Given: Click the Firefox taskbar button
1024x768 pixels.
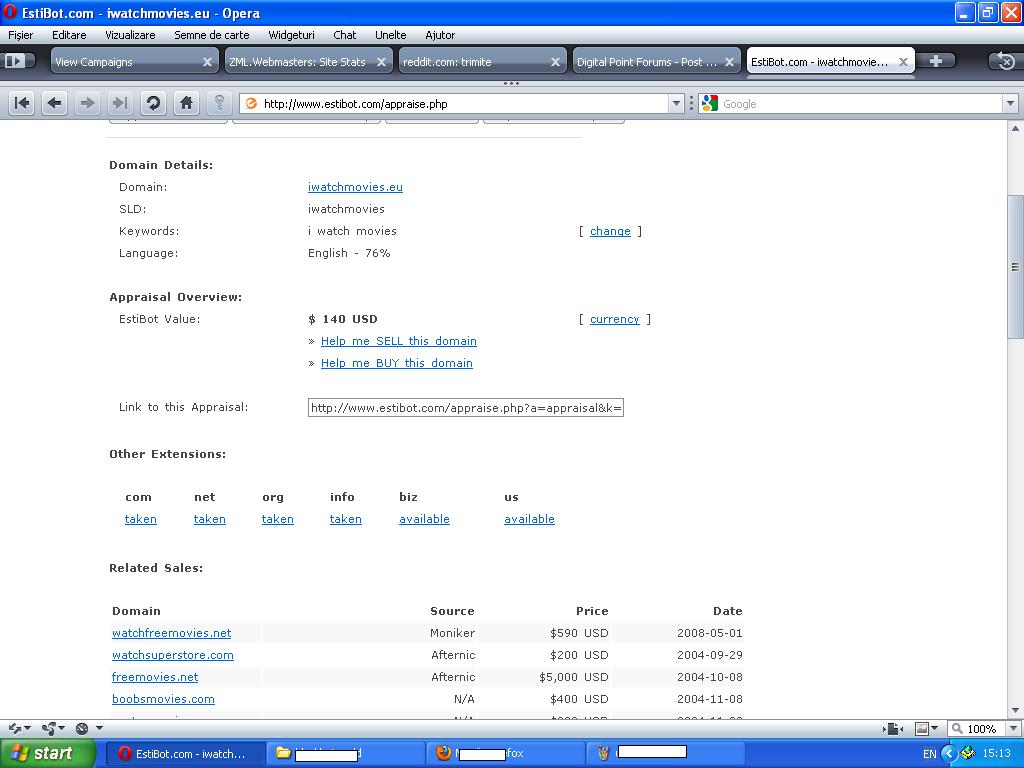Looking at the screenshot, I should tap(506, 753).
